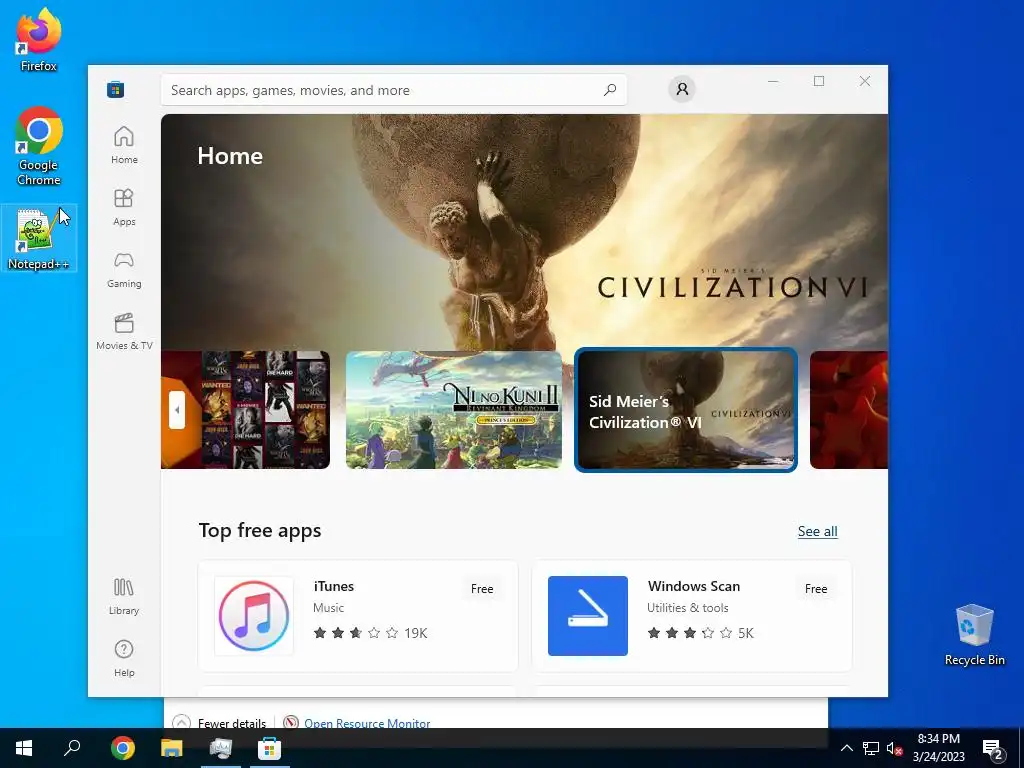Minimize the Microsoft Store window
The height and width of the screenshot is (768, 1024).
(x=773, y=81)
